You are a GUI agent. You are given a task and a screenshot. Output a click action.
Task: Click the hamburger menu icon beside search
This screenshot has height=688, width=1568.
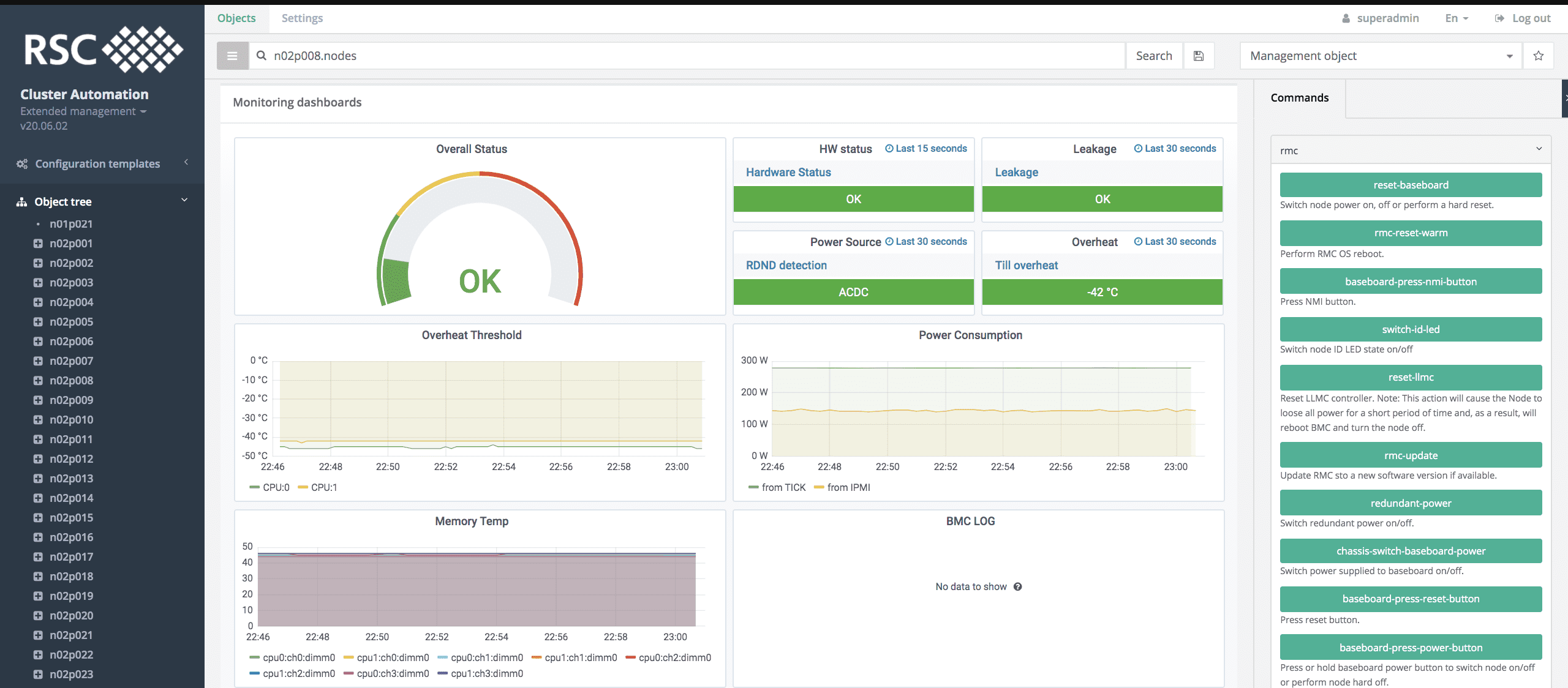point(232,56)
